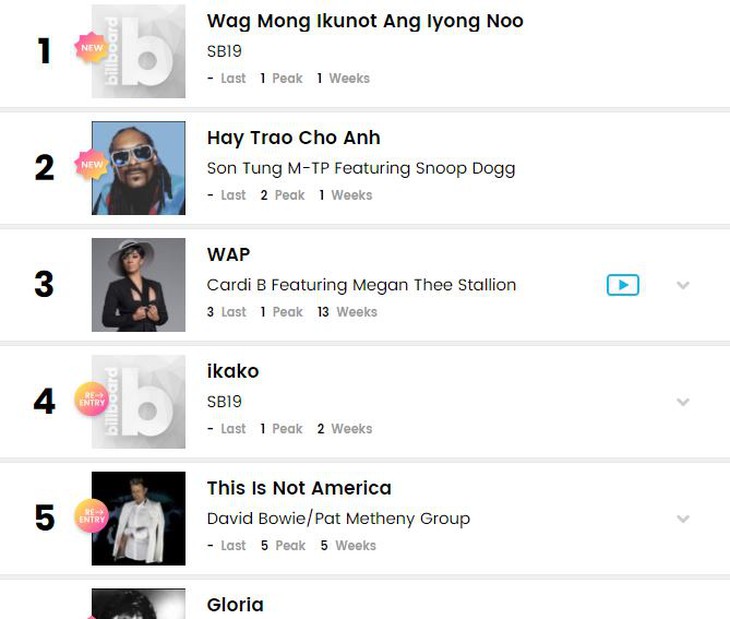This screenshot has width=730, height=619.
Task: Open the WAP cover art thumbnail
Action: pos(139,285)
